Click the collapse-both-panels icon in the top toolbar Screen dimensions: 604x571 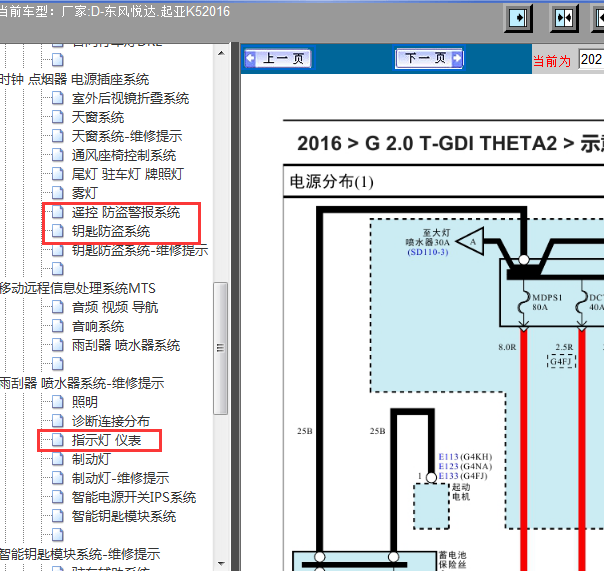click(564, 18)
